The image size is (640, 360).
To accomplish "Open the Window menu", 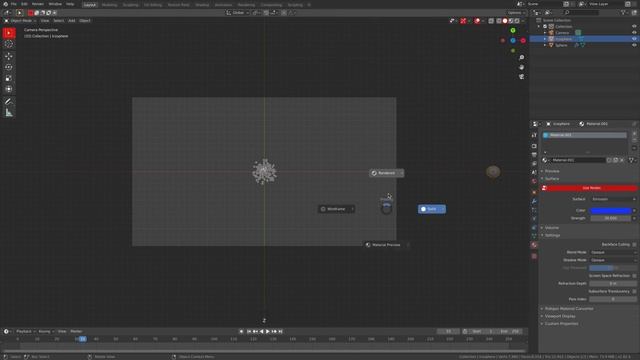I will 55,4.
